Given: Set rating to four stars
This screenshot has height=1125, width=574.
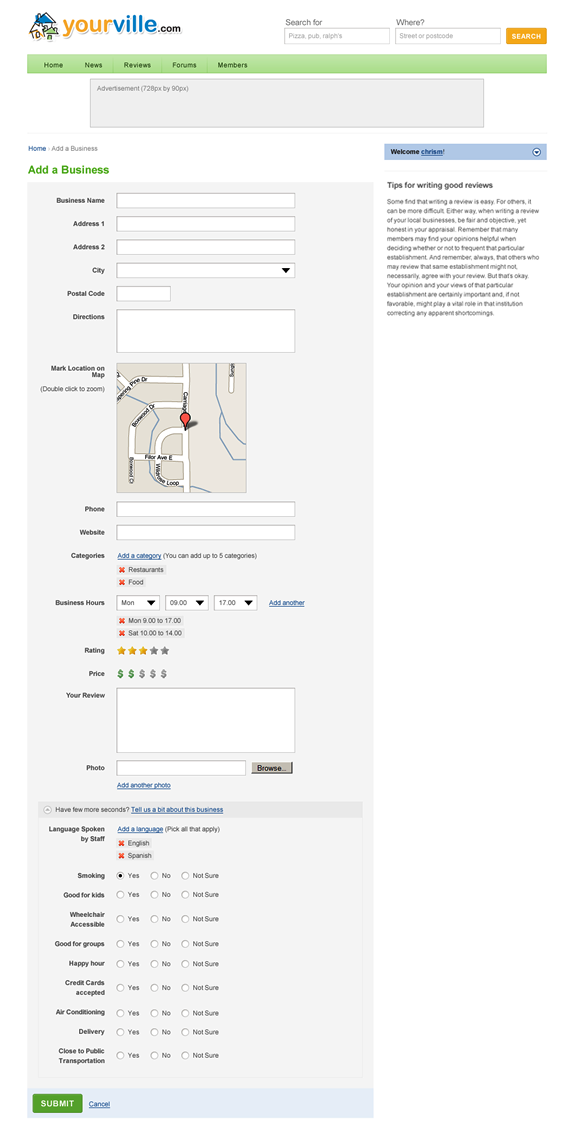Looking at the screenshot, I should [154, 651].
